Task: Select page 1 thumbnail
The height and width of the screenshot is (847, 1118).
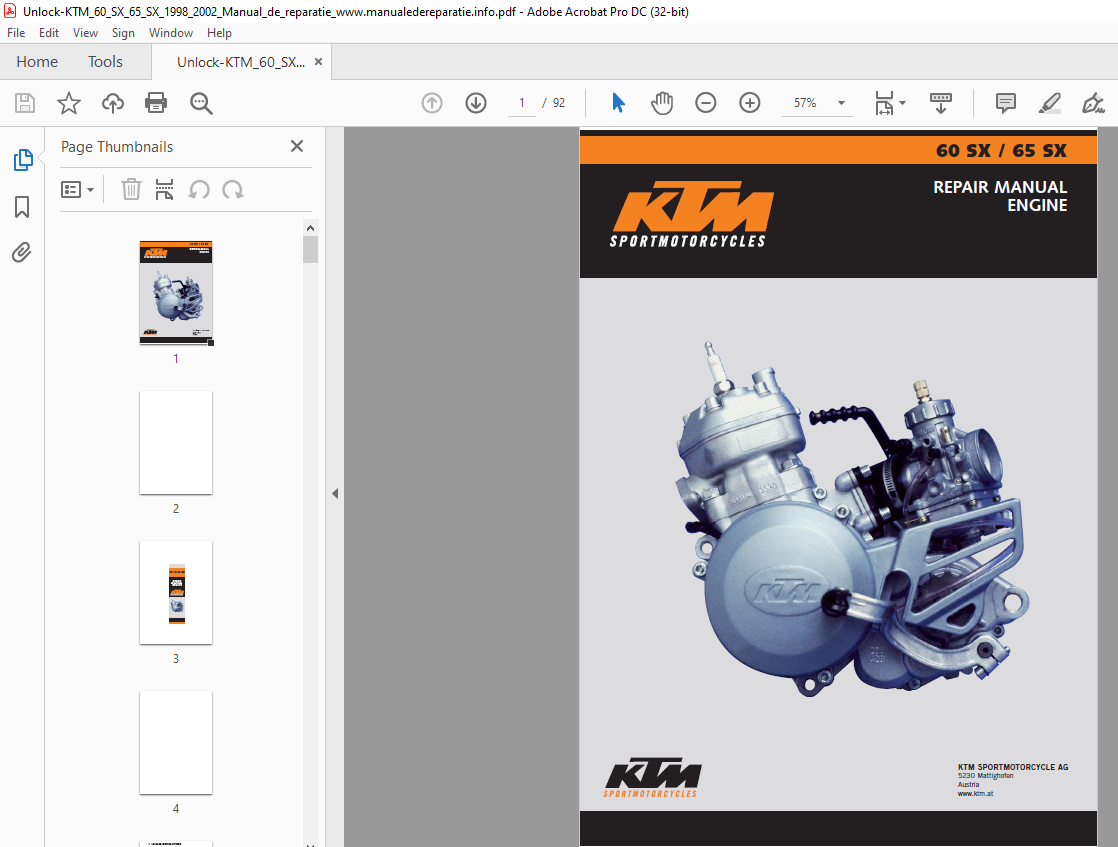Action: pyautogui.click(x=176, y=292)
